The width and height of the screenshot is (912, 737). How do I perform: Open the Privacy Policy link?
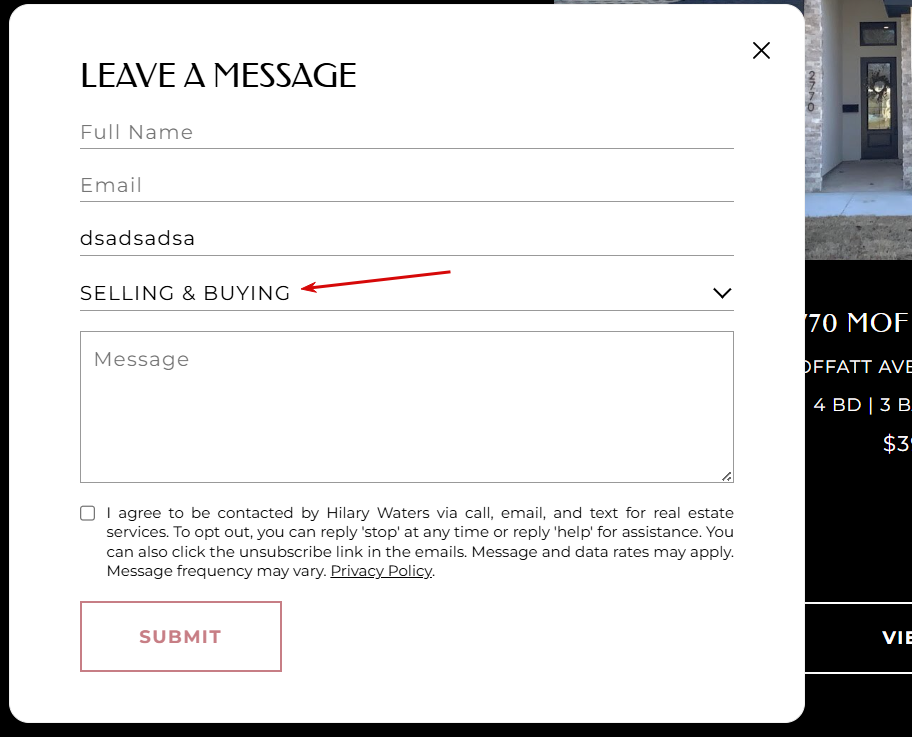[381, 571]
